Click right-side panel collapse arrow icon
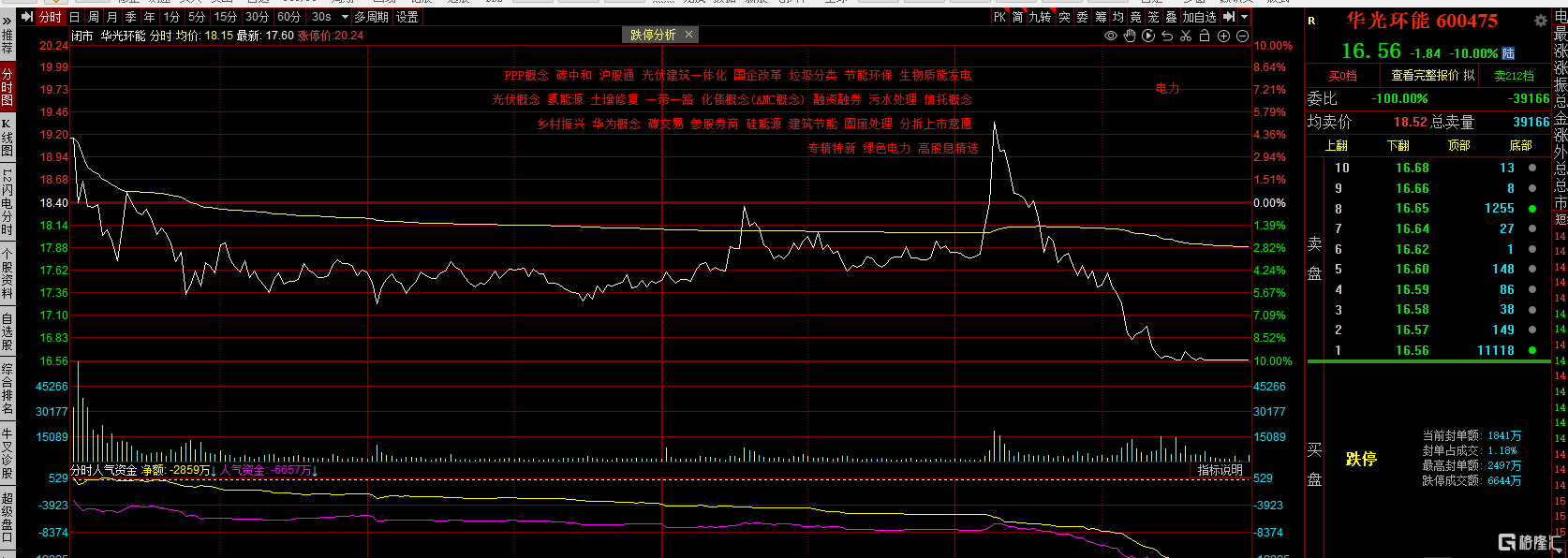This screenshot has width=1568, height=558. tap(1230, 17)
